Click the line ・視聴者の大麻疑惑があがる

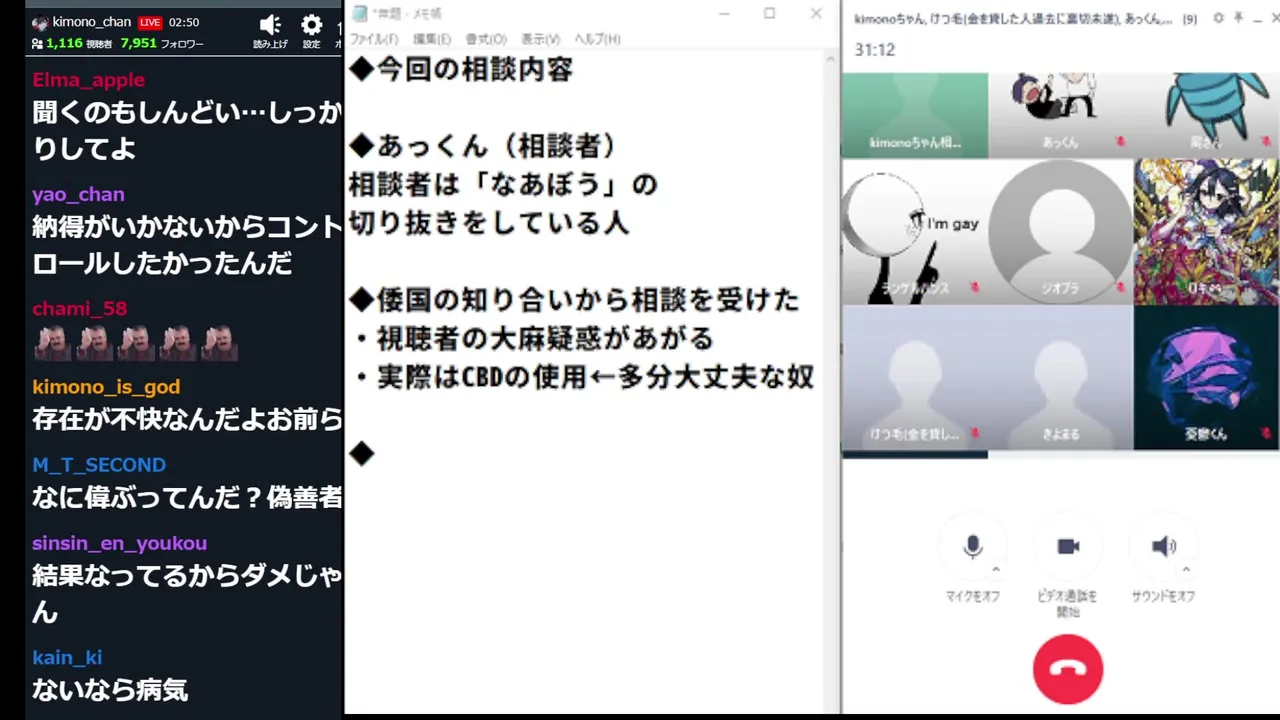pos(532,338)
